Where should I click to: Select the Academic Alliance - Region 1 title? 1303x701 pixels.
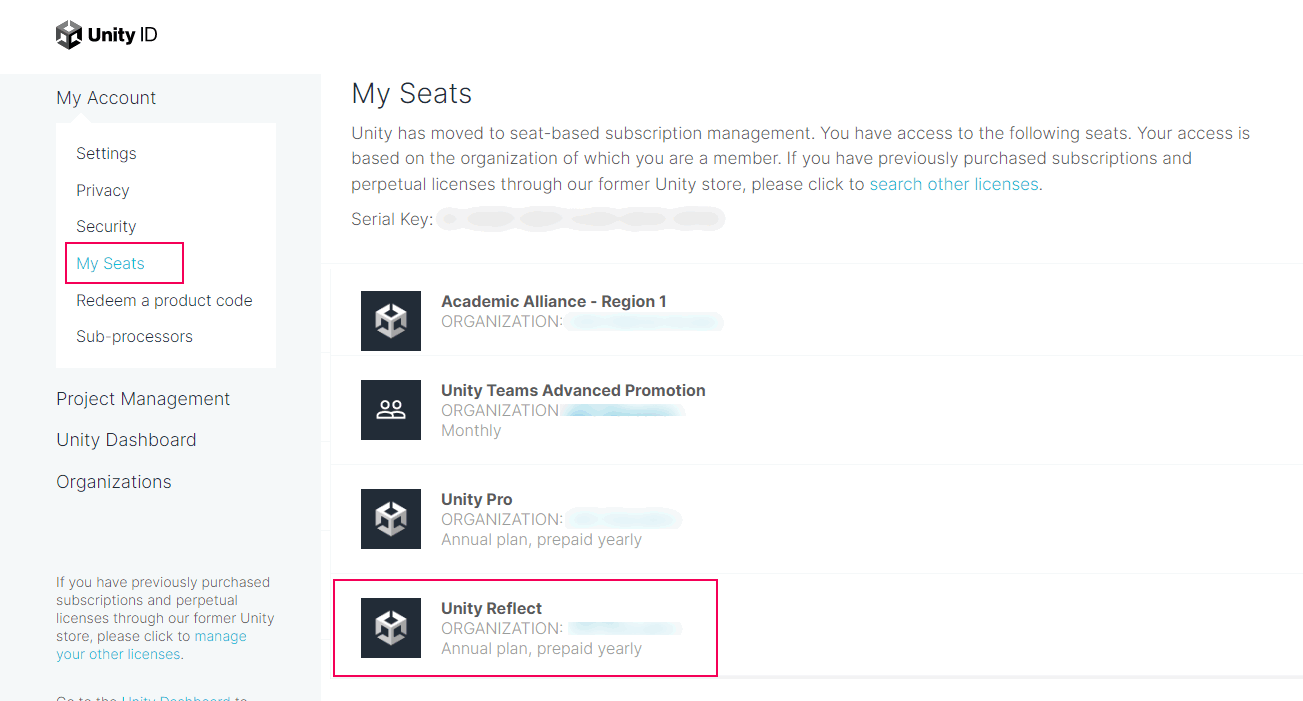(x=553, y=301)
